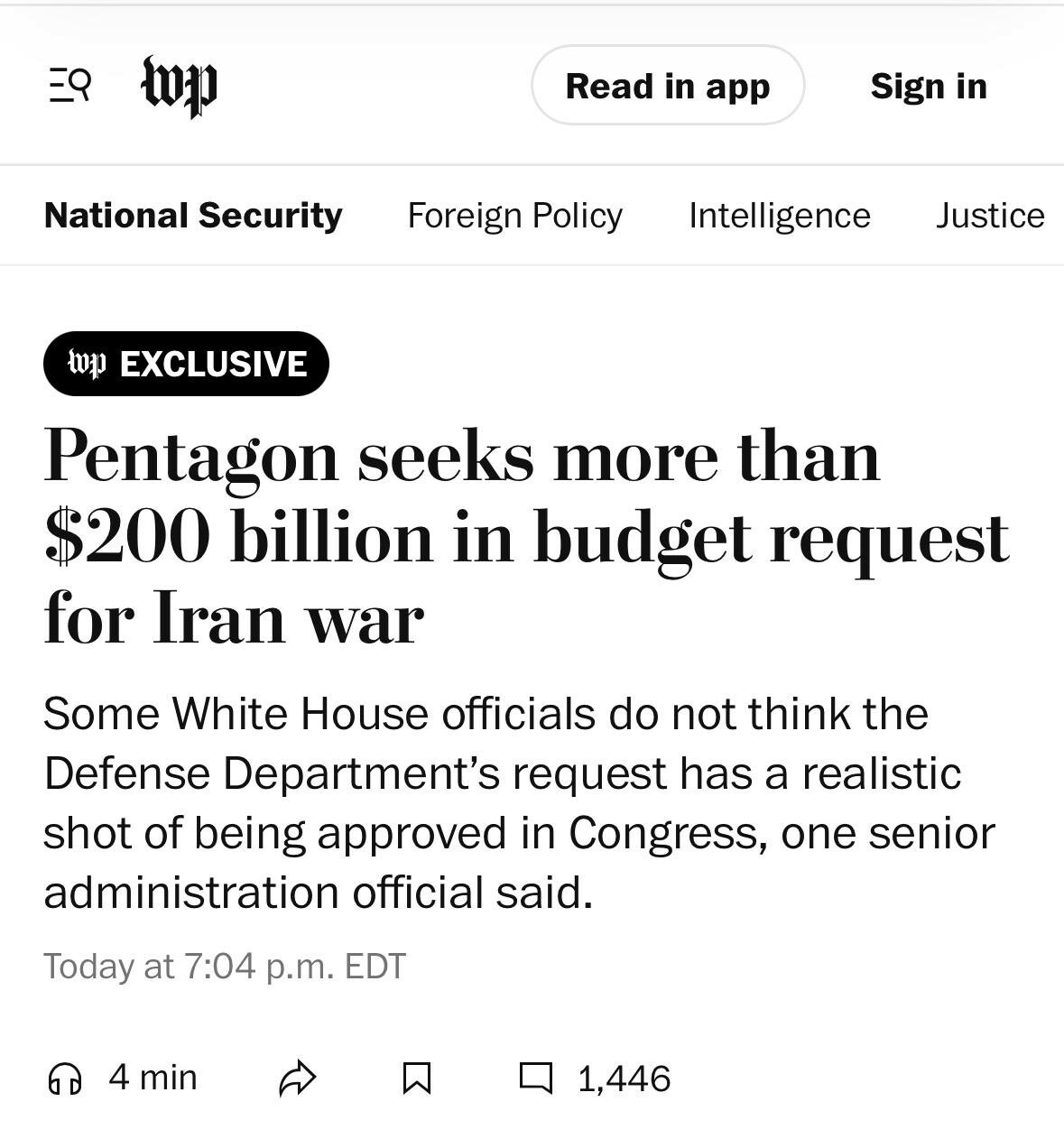Share the article with arrow icon

pyautogui.click(x=298, y=1079)
